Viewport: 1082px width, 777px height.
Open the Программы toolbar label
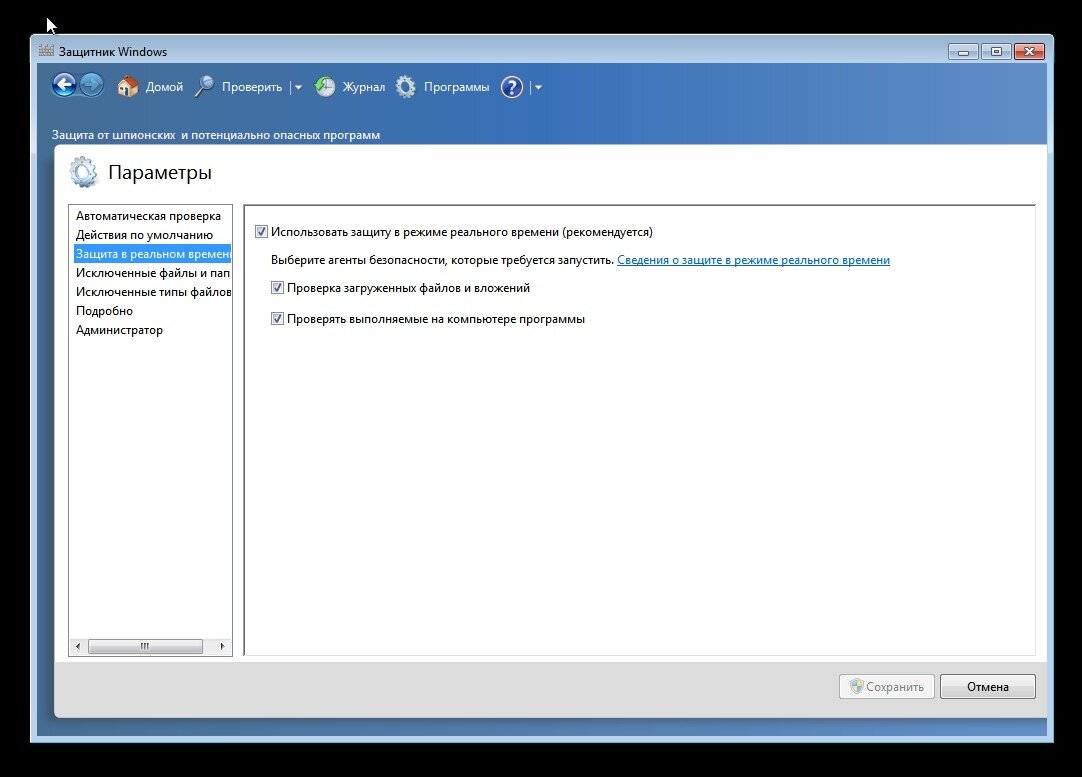456,87
